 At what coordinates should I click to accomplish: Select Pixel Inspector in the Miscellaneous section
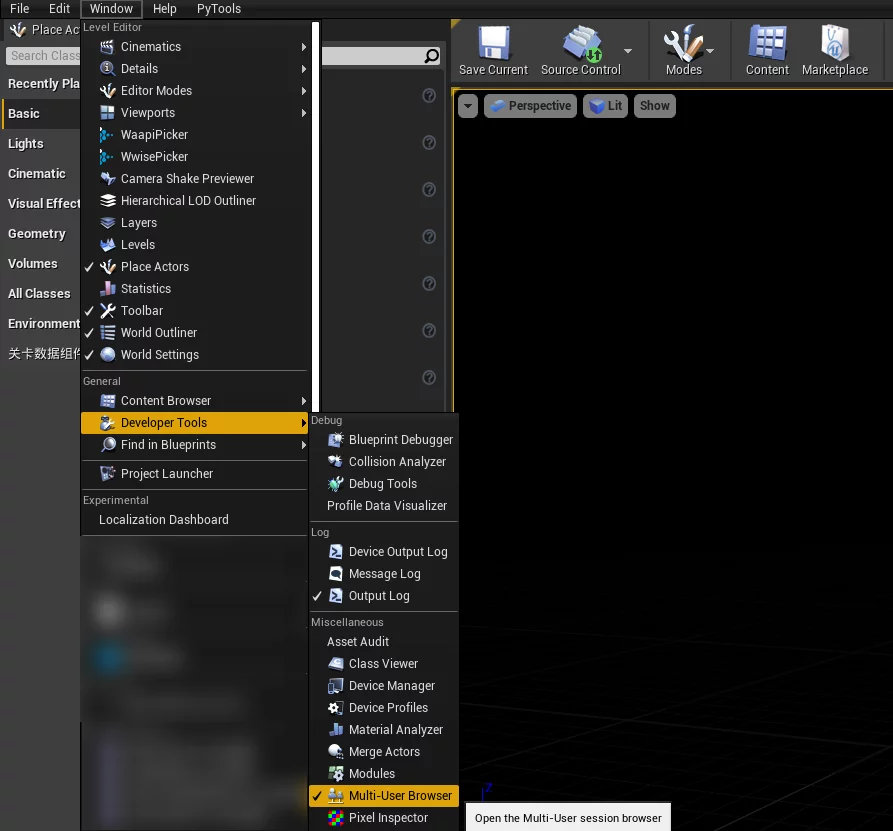(388, 818)
